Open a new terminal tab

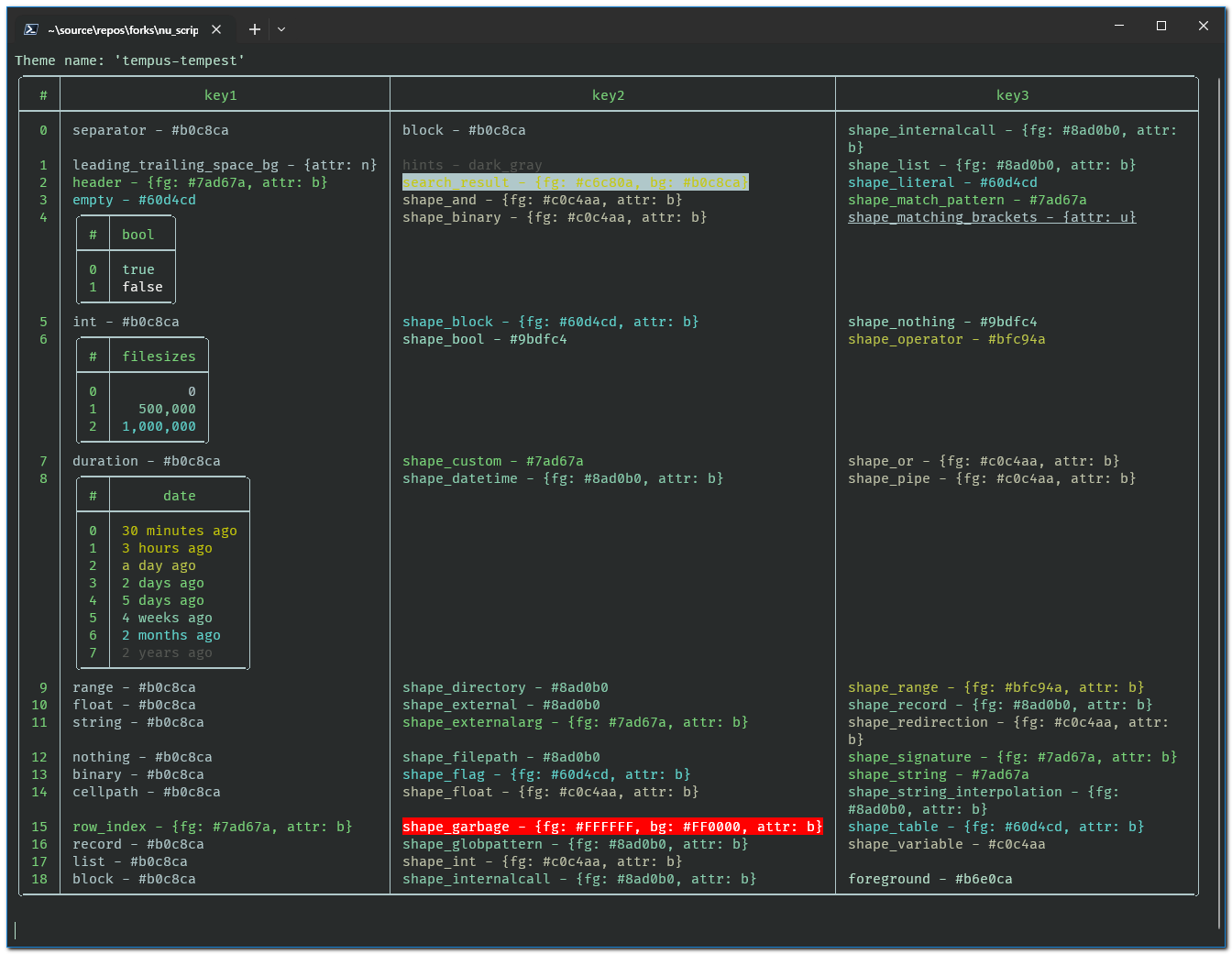point(255,29)
